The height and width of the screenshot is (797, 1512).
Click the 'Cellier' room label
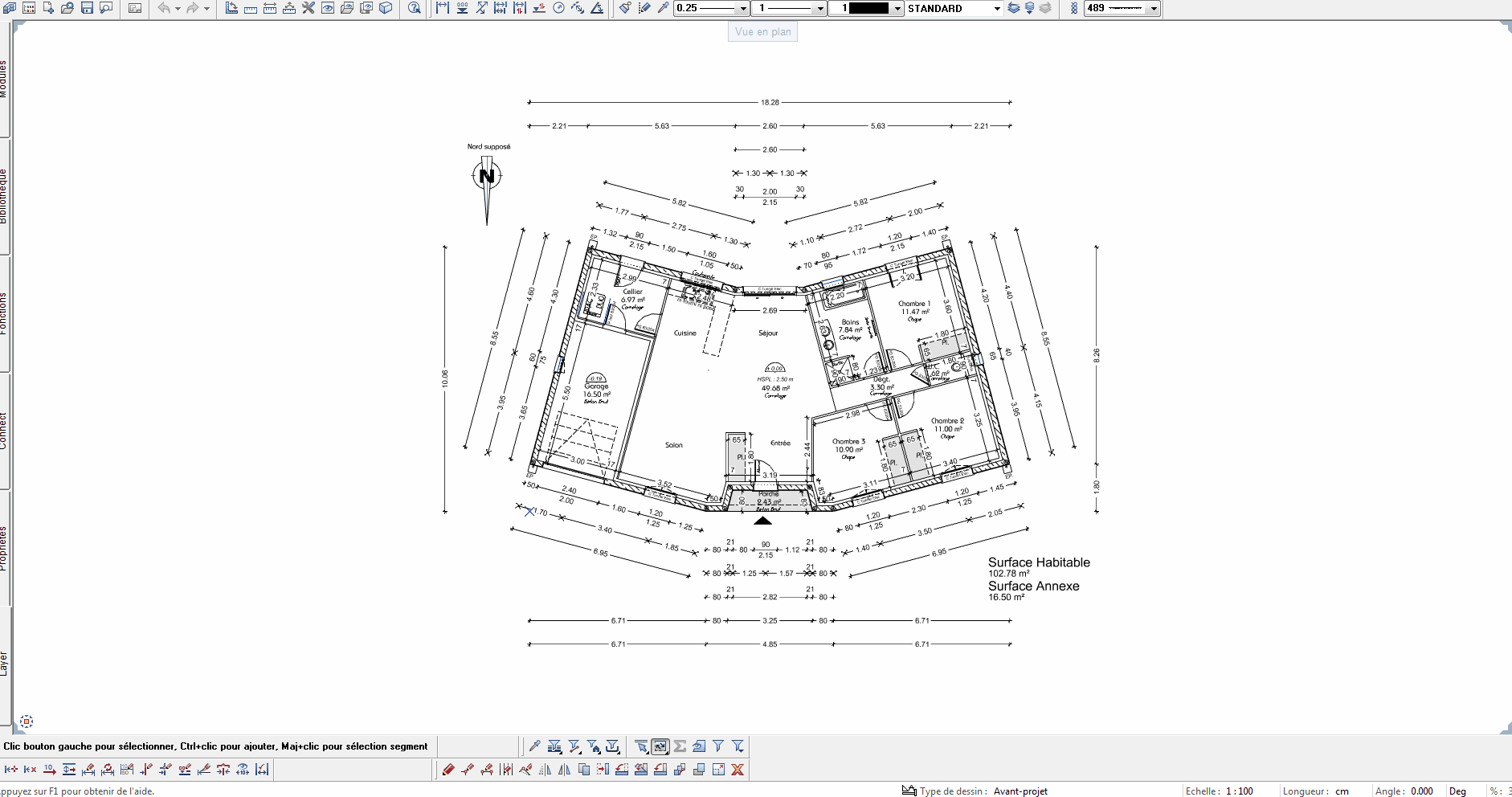(632, 292)
